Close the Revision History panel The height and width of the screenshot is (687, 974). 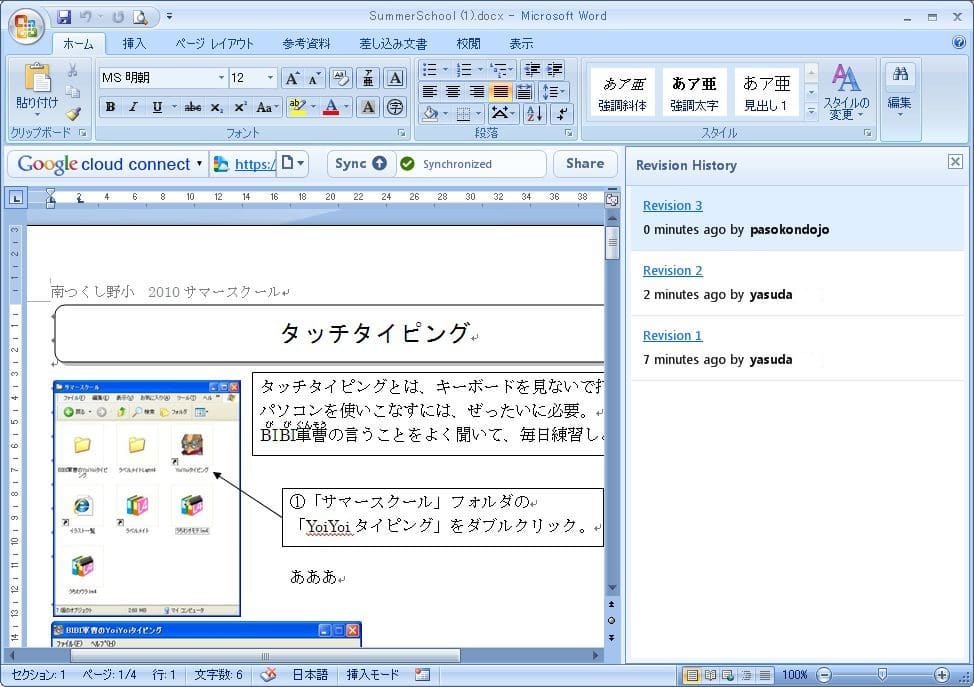click(955, 162)
